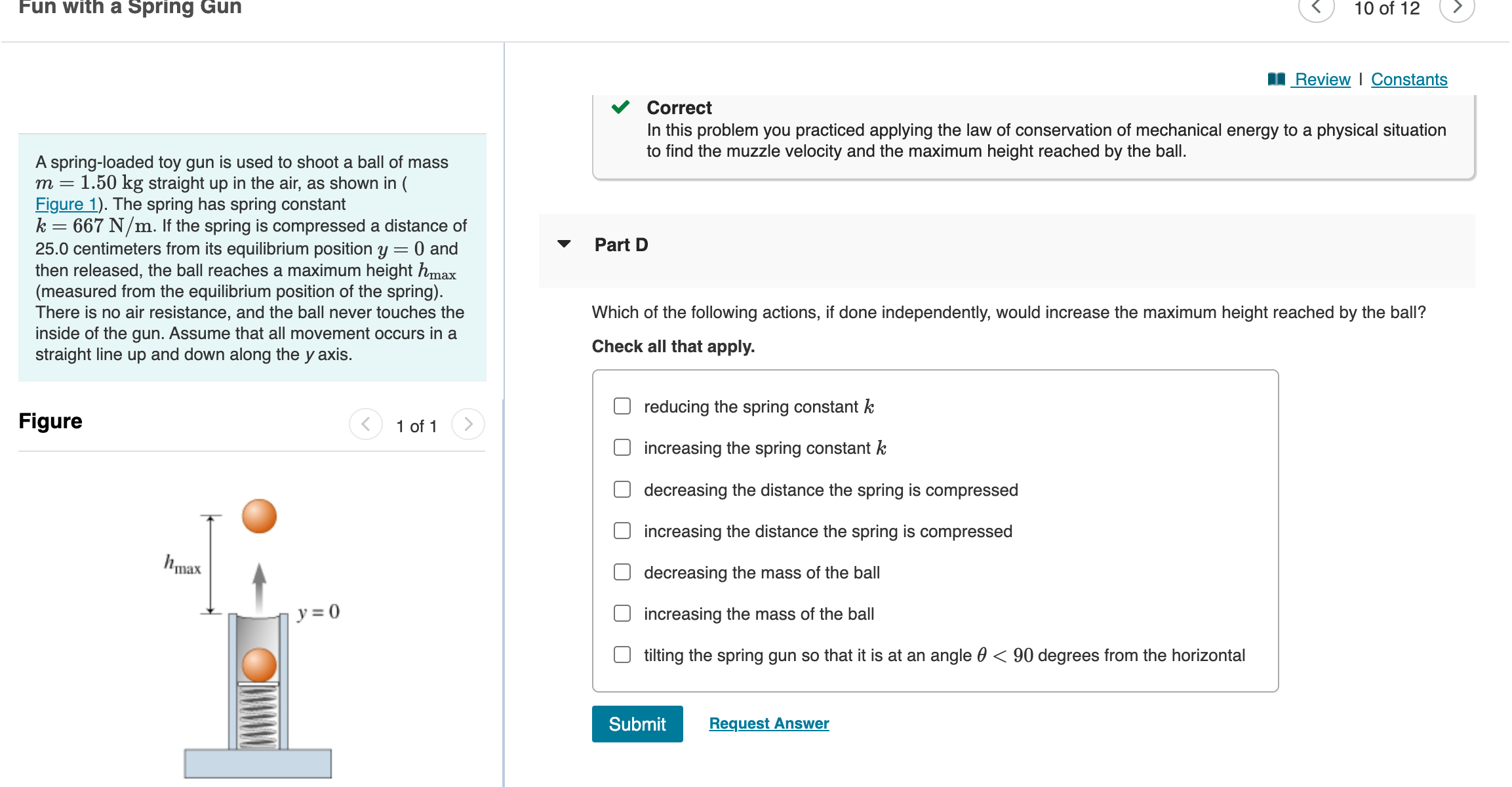Screen dimensions: 1512x787
Task: Check reducing the spring constant k
Action: tap(621, 406)
